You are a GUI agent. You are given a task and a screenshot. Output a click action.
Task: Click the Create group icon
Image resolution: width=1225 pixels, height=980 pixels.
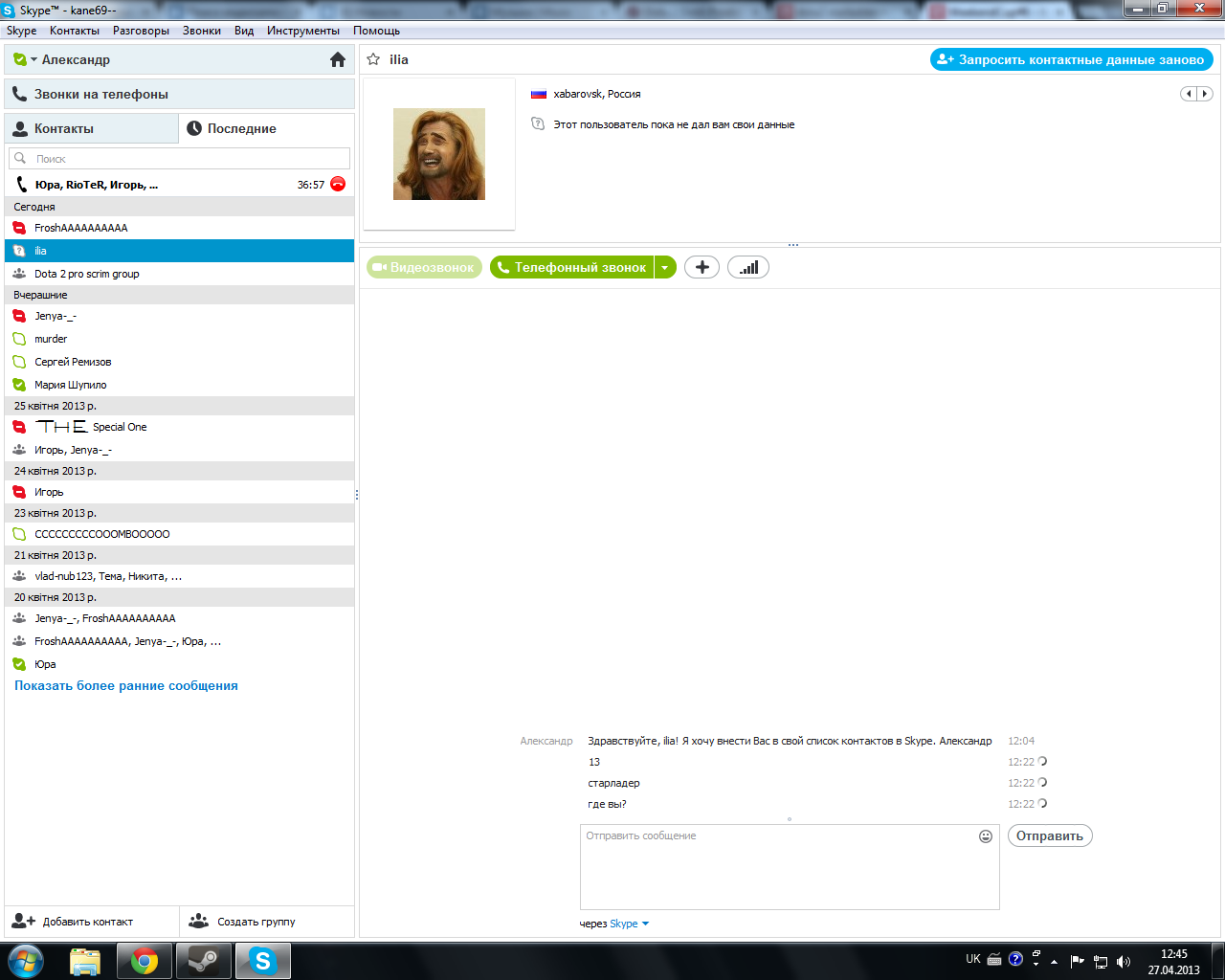[199, 921]
